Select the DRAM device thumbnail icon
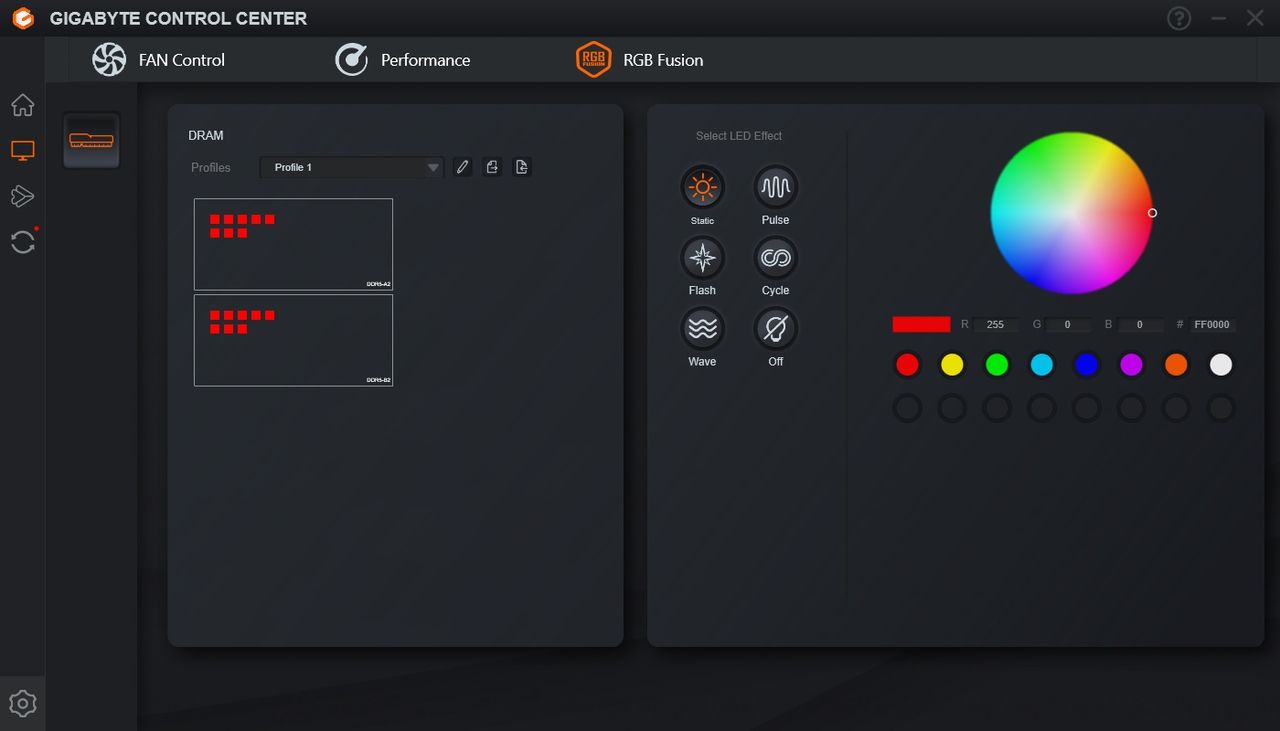Image resolution: width=1280 pixels, height=731 pixels. [91, 140]
